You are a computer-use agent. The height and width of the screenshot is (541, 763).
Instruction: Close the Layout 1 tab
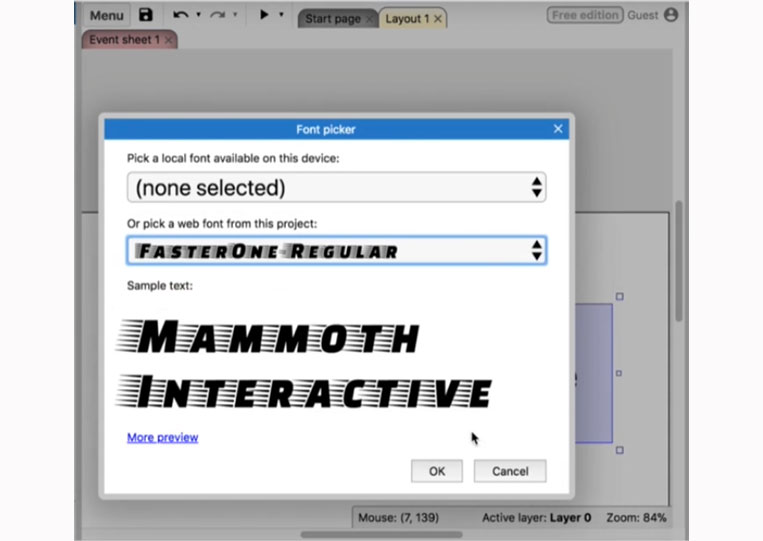(x=438, y=19)
